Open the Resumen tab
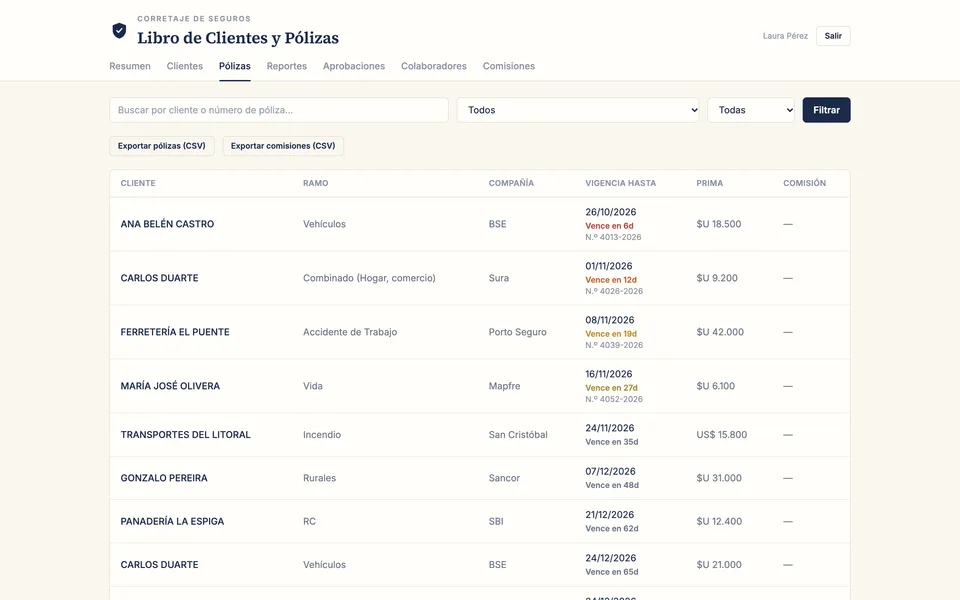 click(130, 66)
